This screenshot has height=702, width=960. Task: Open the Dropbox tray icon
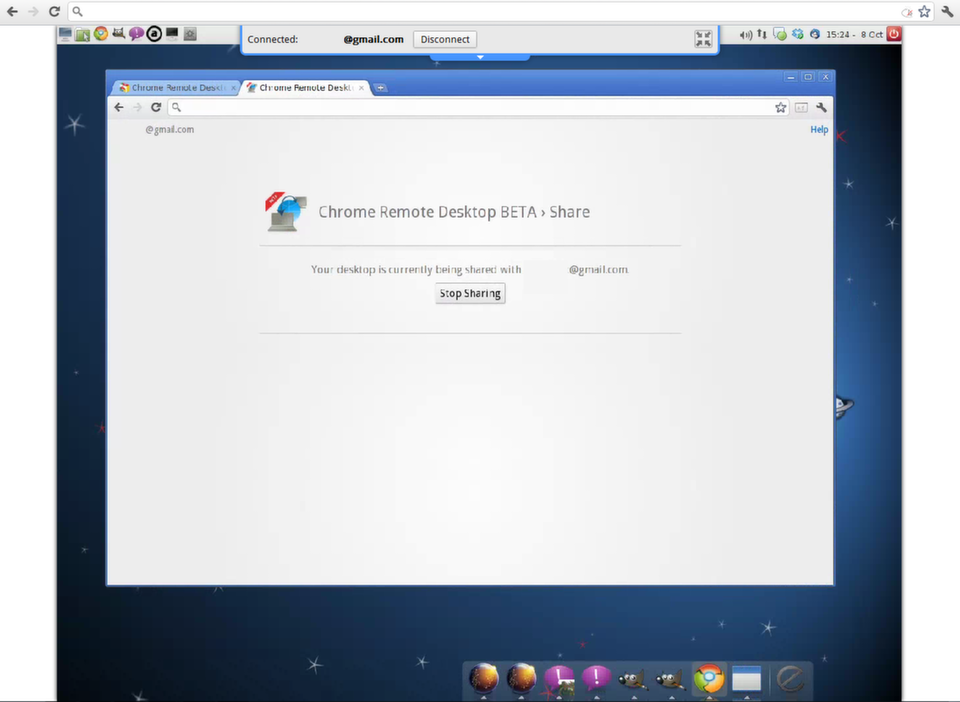pos(797,34)
